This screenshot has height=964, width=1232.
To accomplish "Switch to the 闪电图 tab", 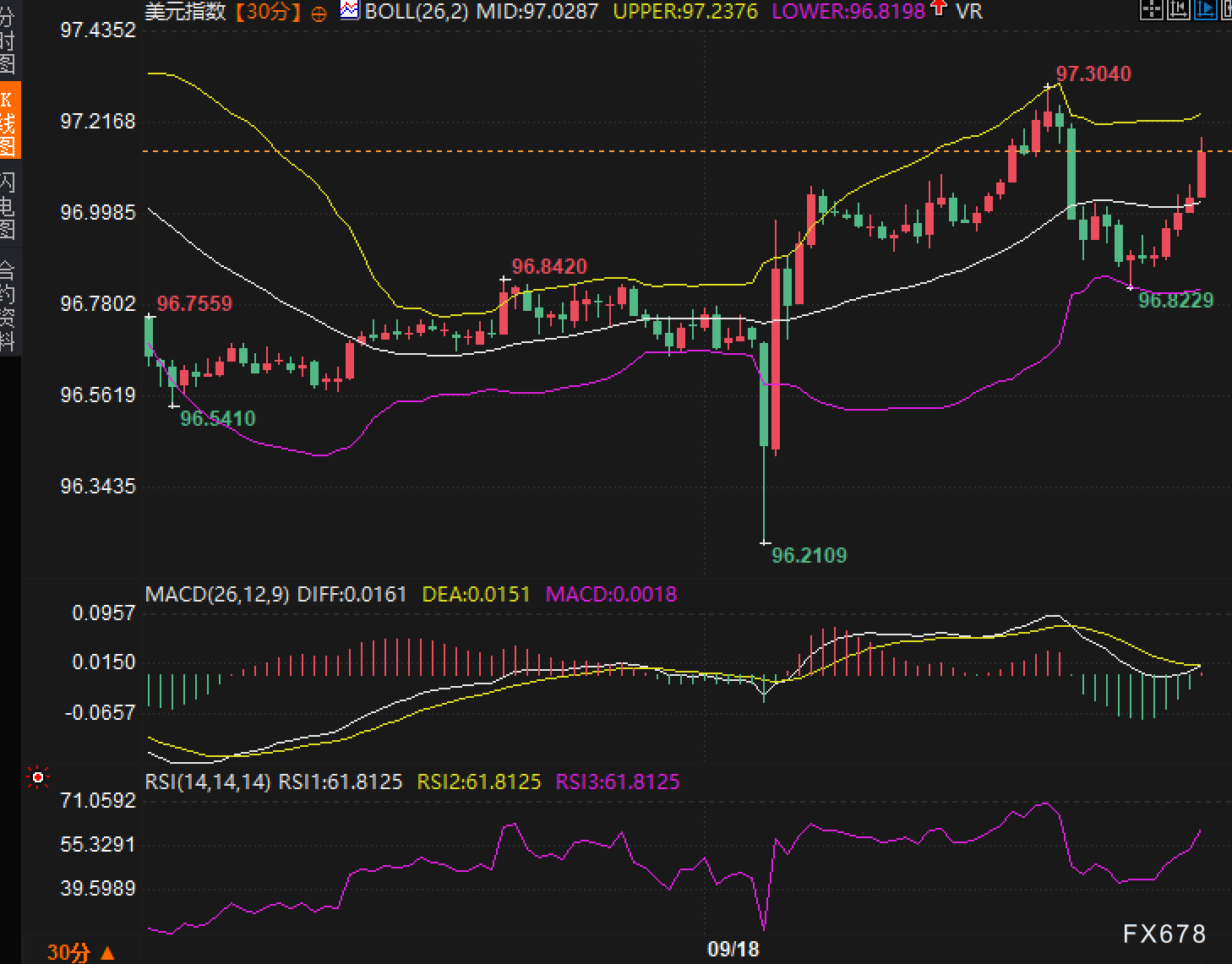I will tap(8, 204).
